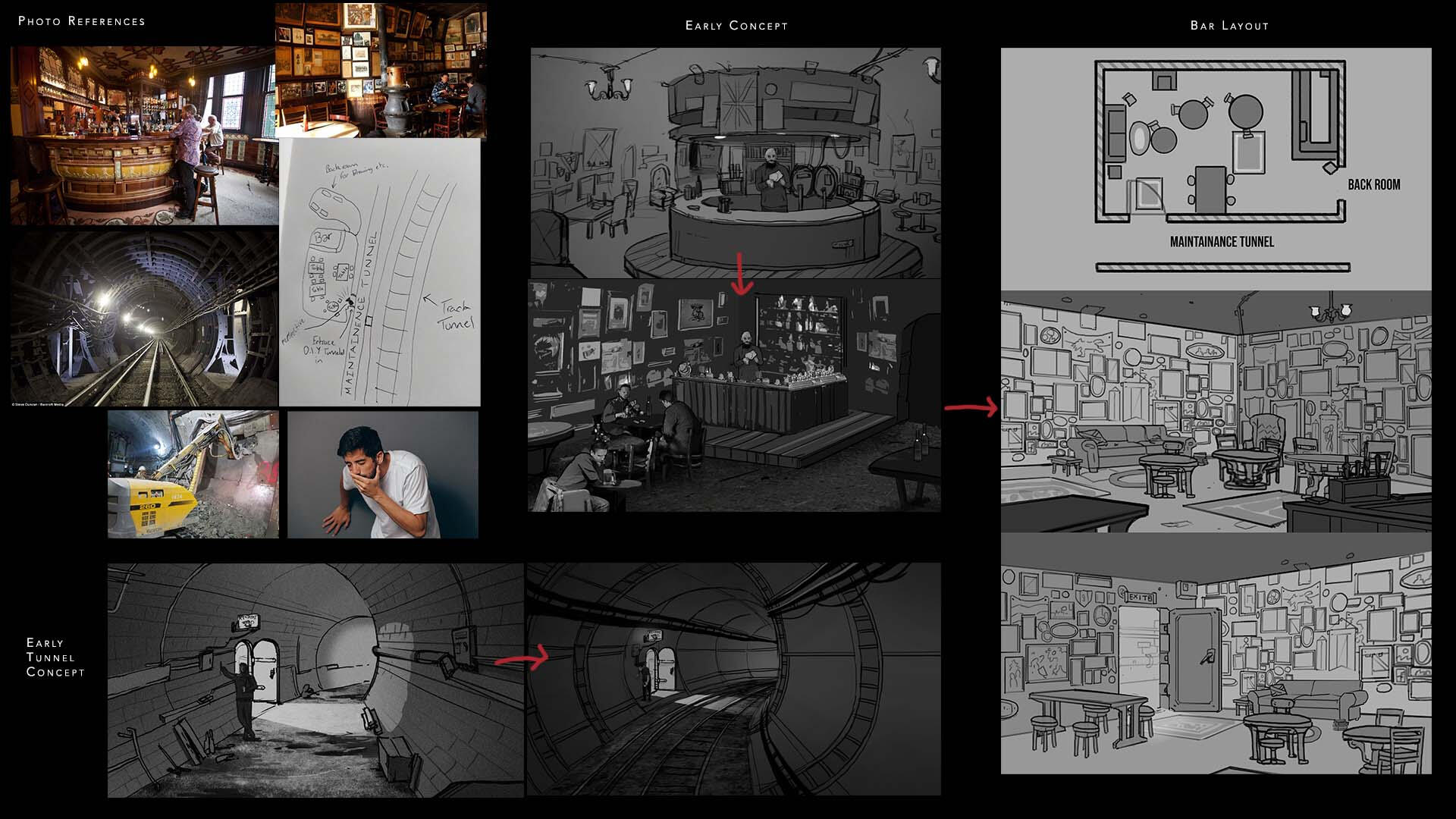Select the lit railway tunnel photo
The height and width of the screenshot is (819, 1456).
[x=144, y=318]
